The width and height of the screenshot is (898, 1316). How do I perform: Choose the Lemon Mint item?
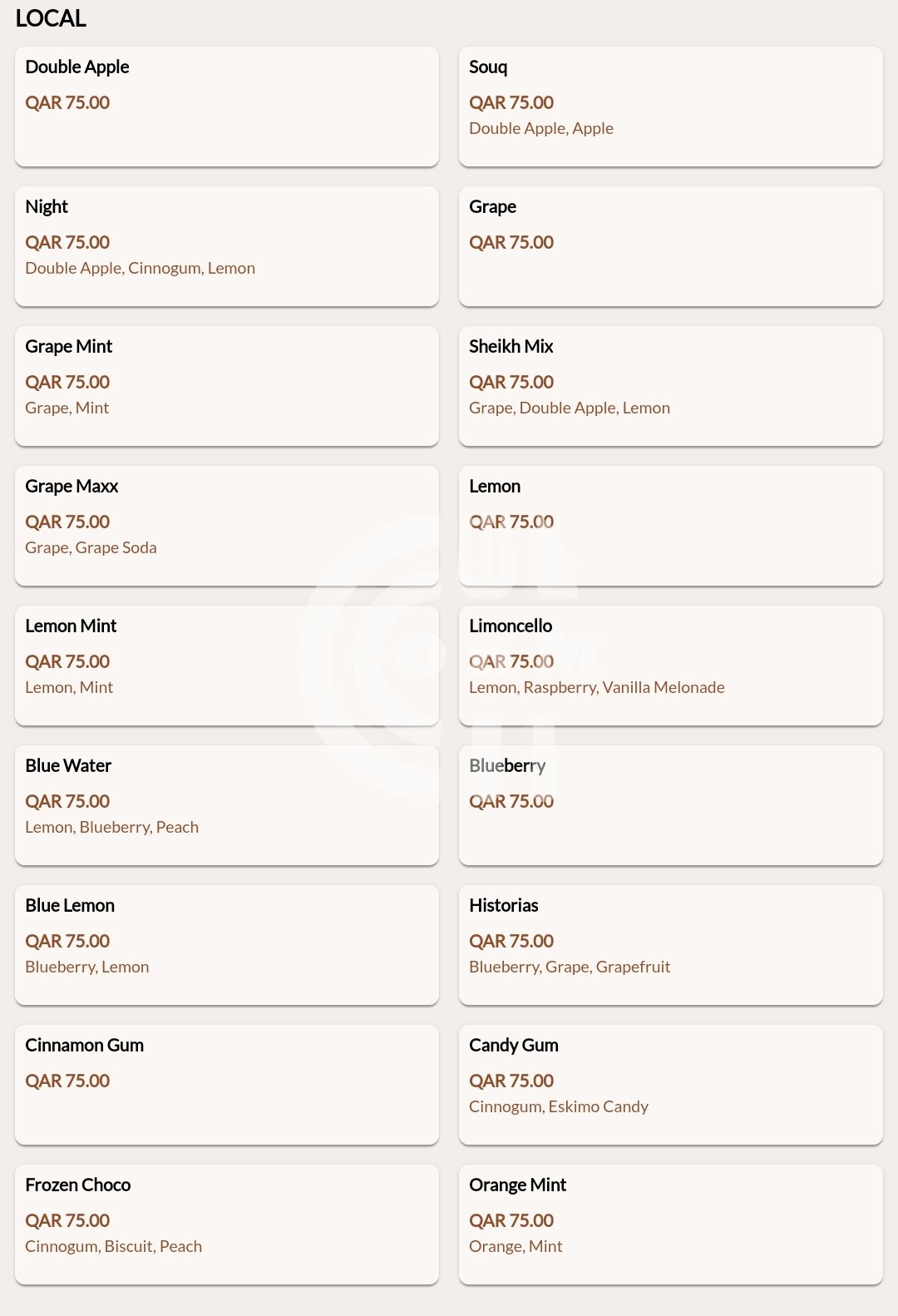click(226, 665)
